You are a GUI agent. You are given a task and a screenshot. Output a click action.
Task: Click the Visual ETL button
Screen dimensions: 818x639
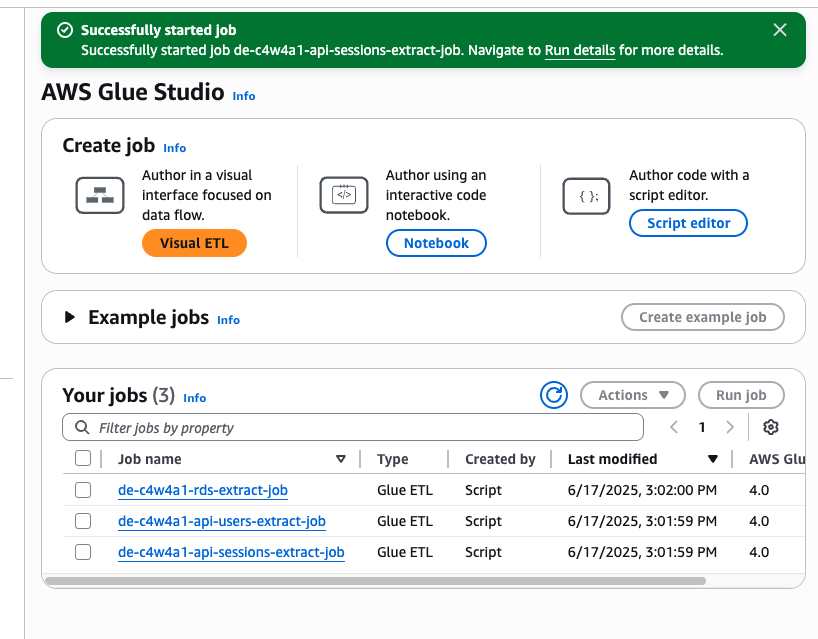pos(194,243)
